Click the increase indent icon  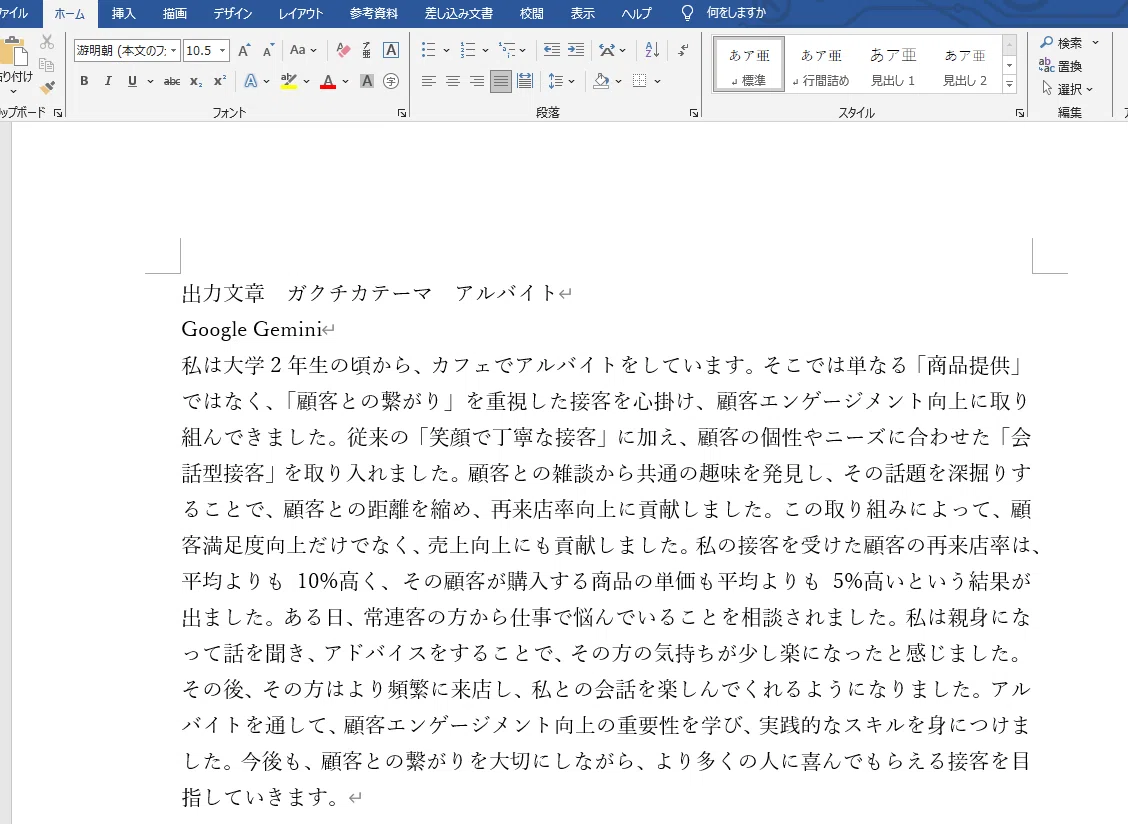(x=576, y=50)
